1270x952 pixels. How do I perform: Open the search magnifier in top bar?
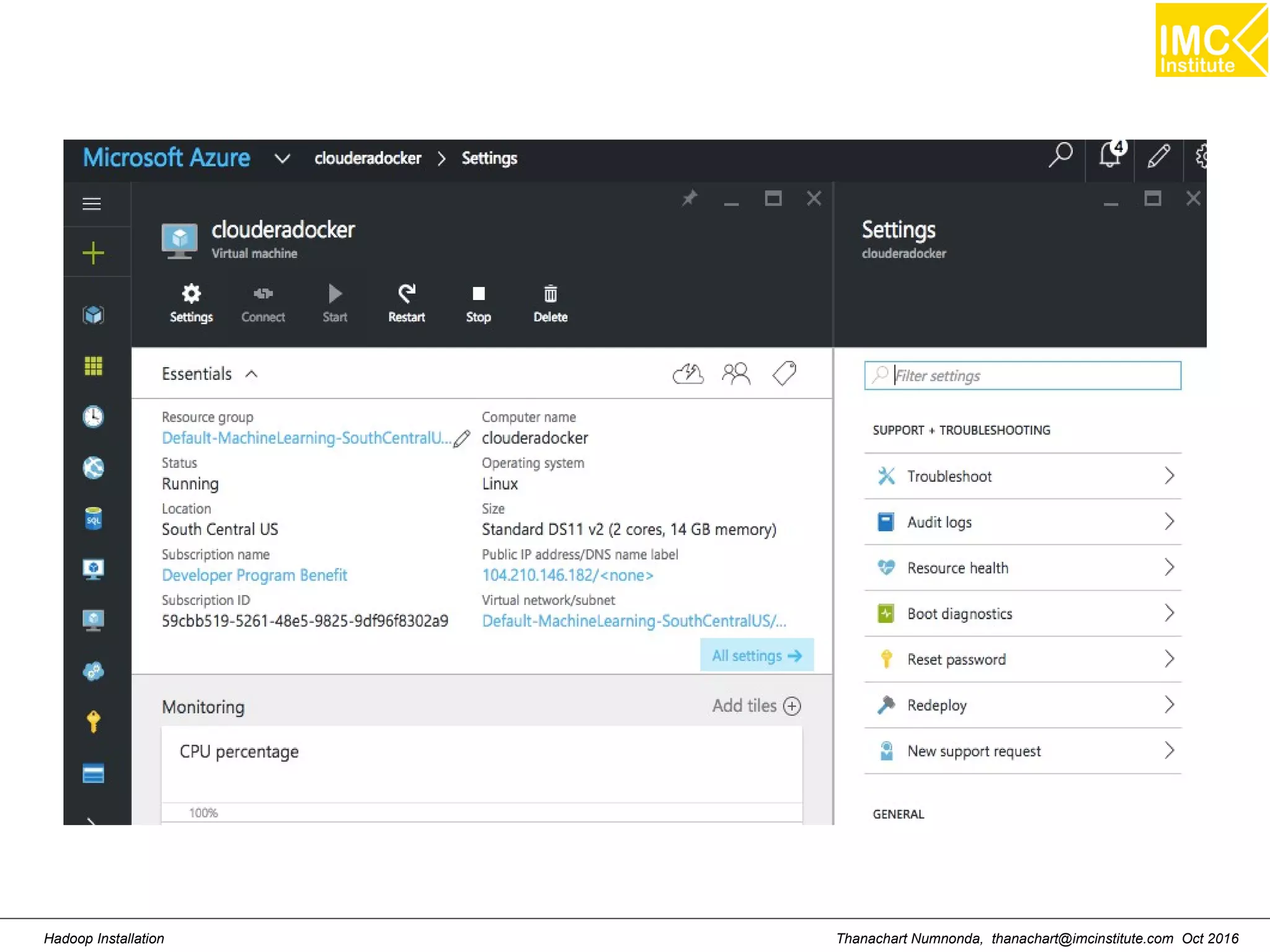tap(1060, 156)
